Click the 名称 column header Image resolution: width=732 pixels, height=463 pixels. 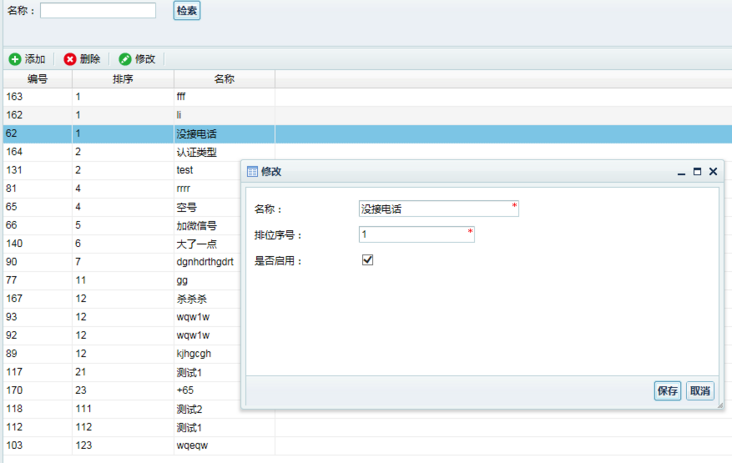(224, 79)
